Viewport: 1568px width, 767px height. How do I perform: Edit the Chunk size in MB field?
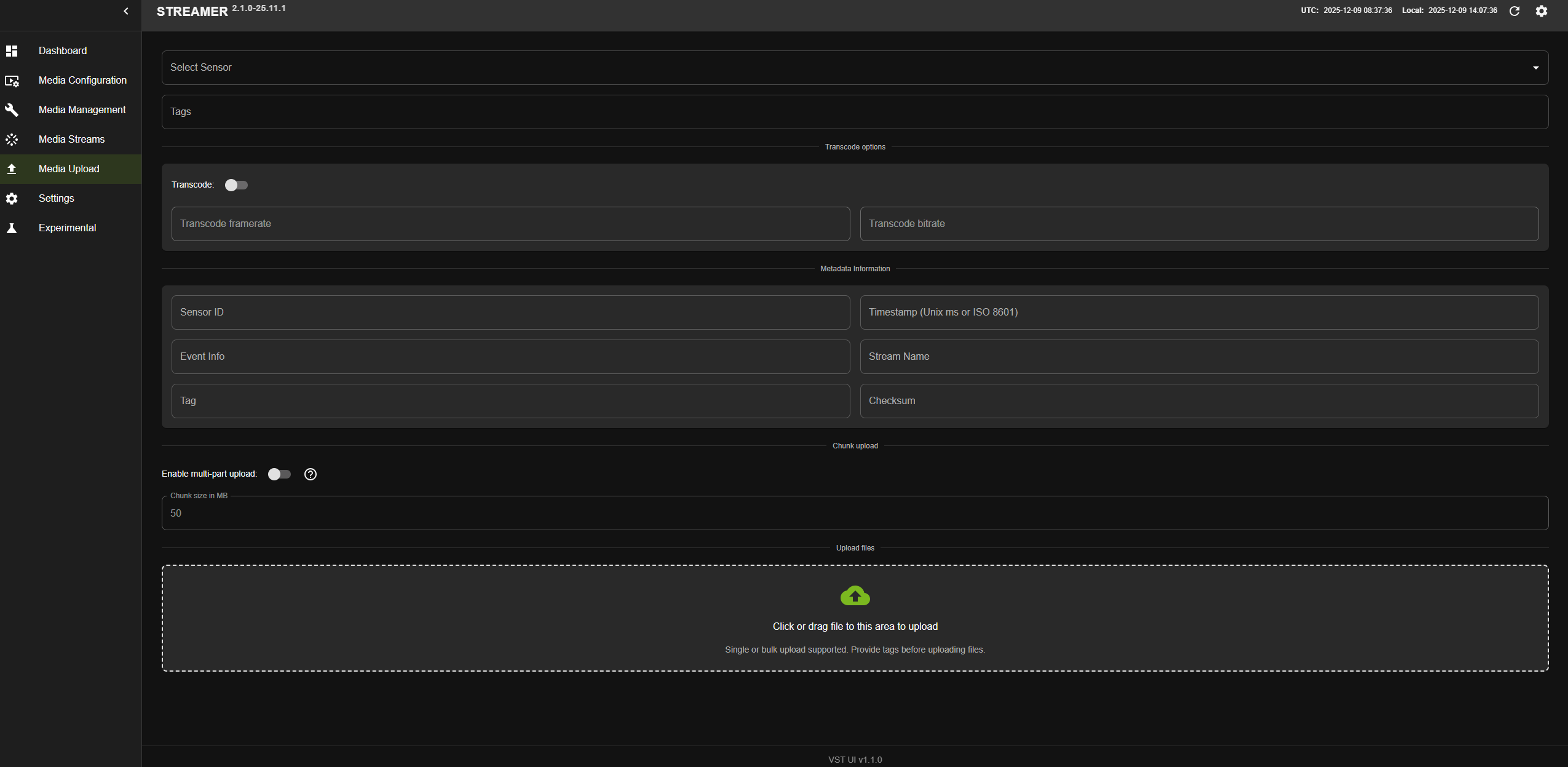point(854,512)
